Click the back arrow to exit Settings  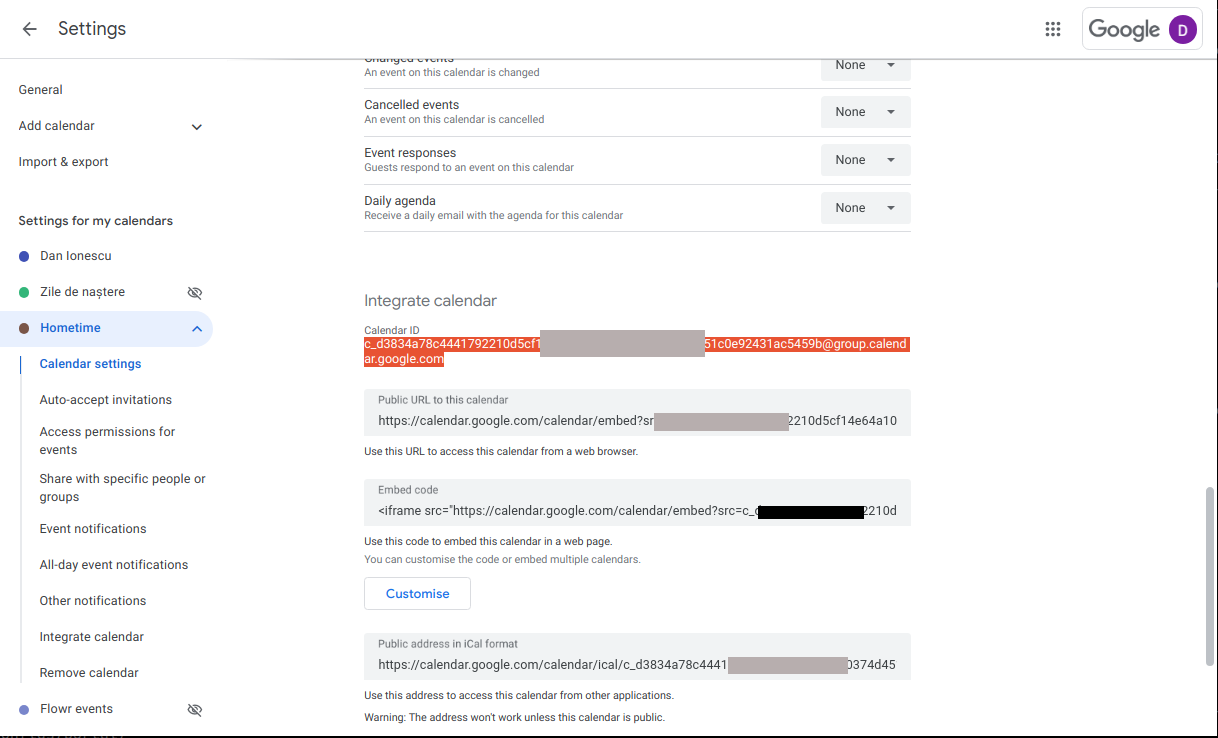point(29,29)
